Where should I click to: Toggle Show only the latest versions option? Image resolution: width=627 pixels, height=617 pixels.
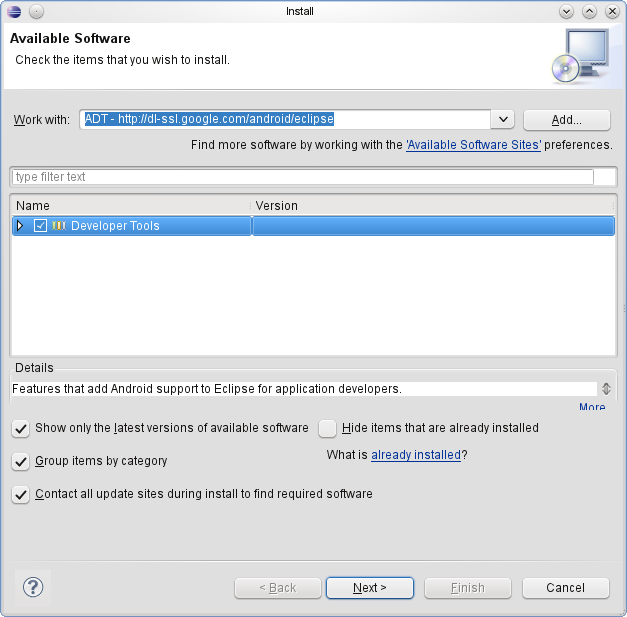coord(20,428)
